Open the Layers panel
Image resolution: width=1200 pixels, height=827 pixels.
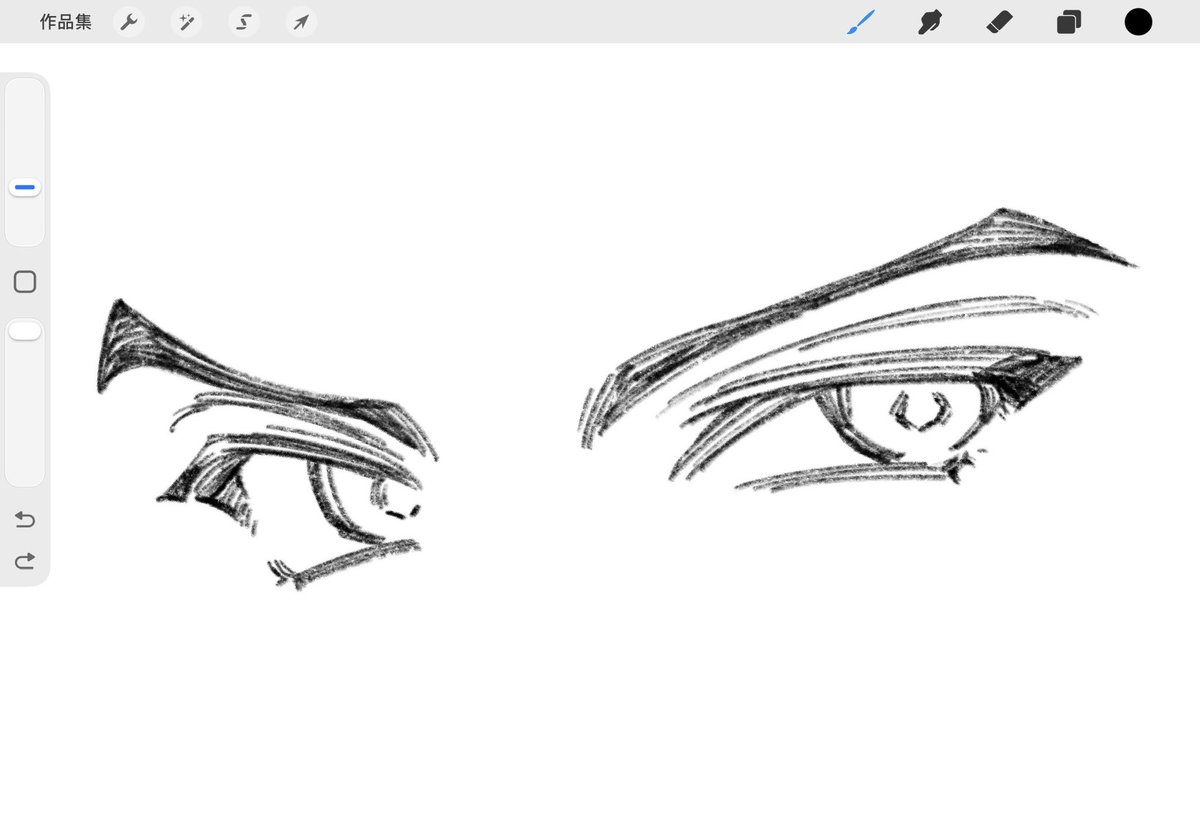(1069, 22)
